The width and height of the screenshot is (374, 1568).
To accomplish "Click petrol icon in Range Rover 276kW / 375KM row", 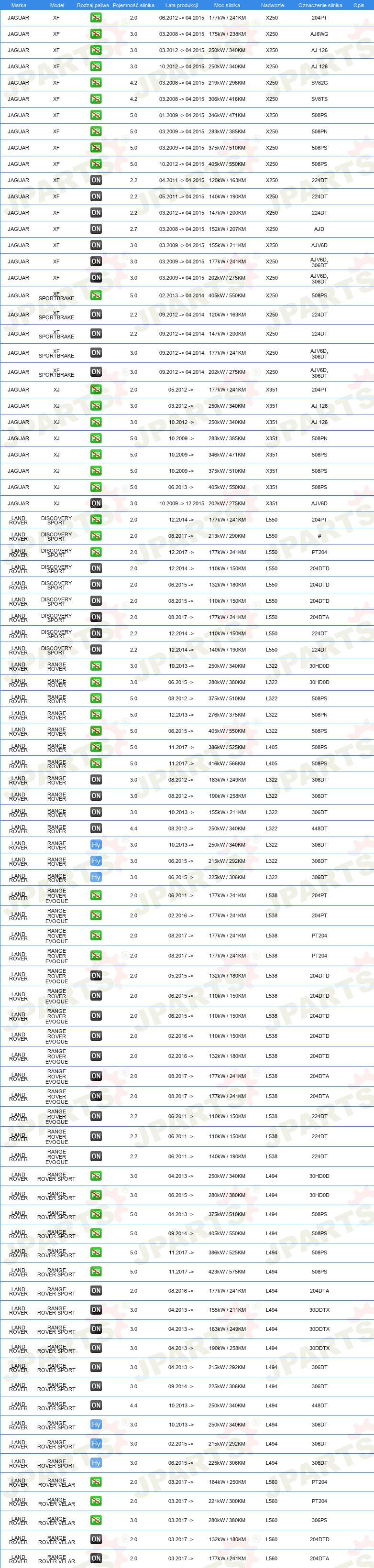I will pyautogui.click(x=96, y=715).
